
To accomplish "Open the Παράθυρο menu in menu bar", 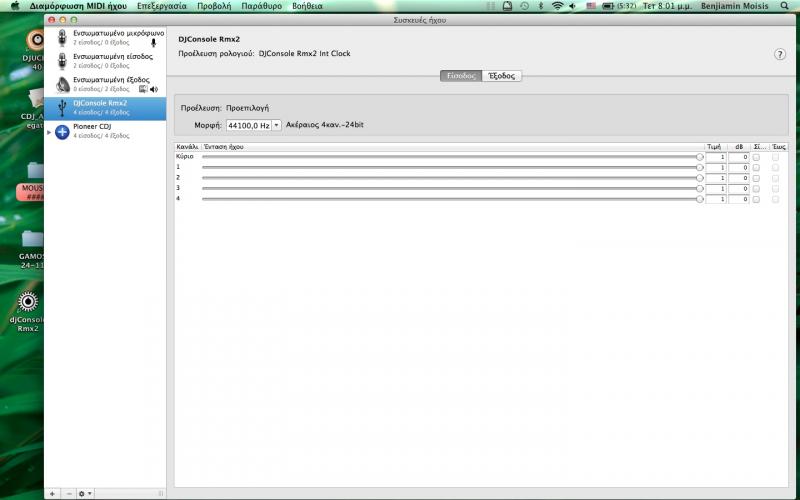I will click(261, 6).
